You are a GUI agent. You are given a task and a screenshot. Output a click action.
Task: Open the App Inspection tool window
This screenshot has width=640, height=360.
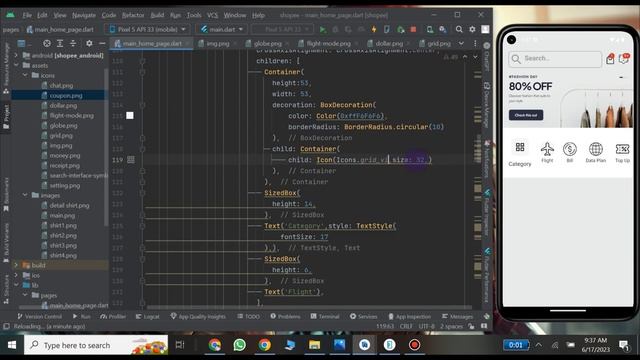pyautogui.click(x=409, y=316)
